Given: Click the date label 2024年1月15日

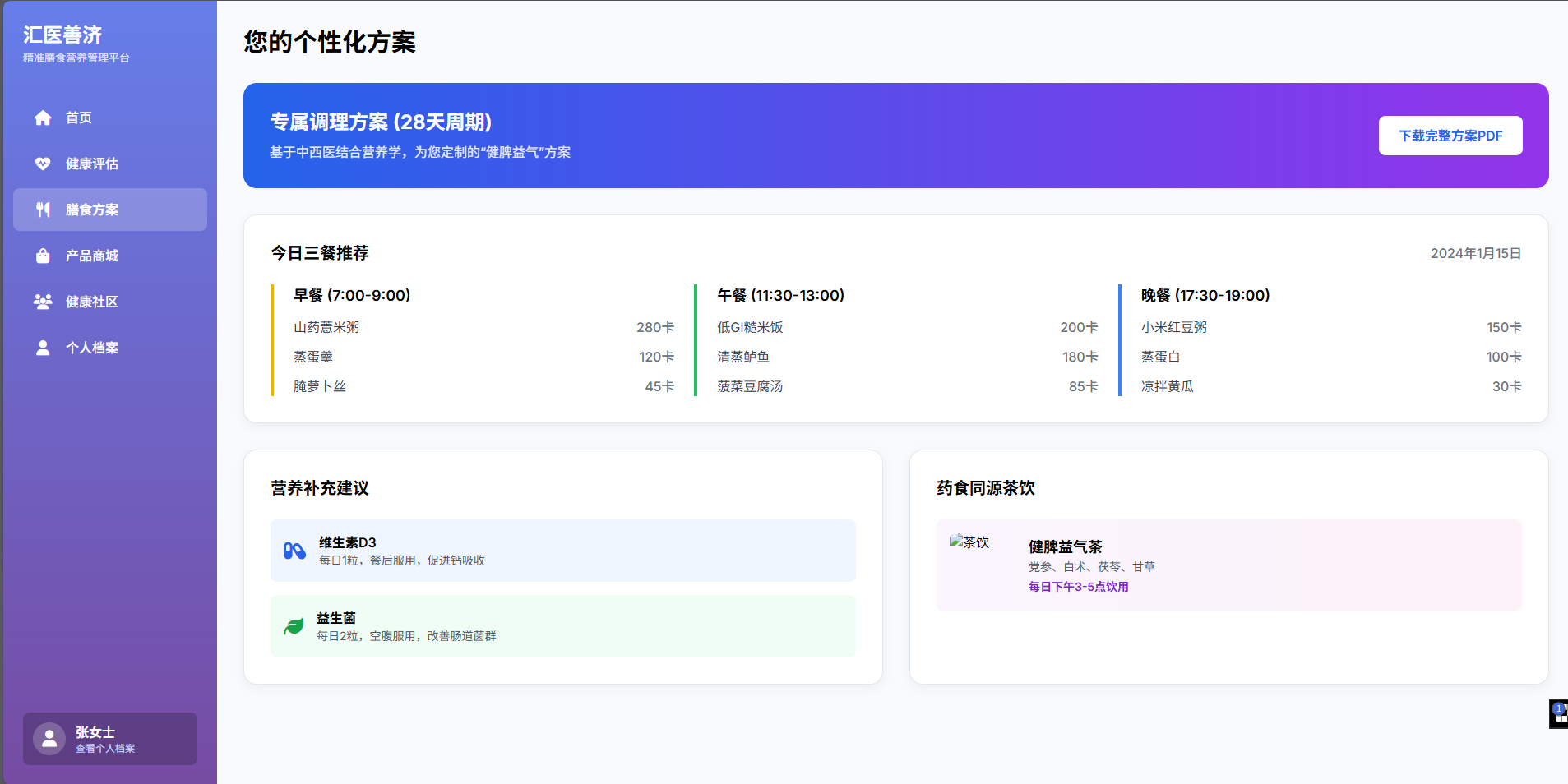Looking at the screenshot, I should pos(1475,253).
